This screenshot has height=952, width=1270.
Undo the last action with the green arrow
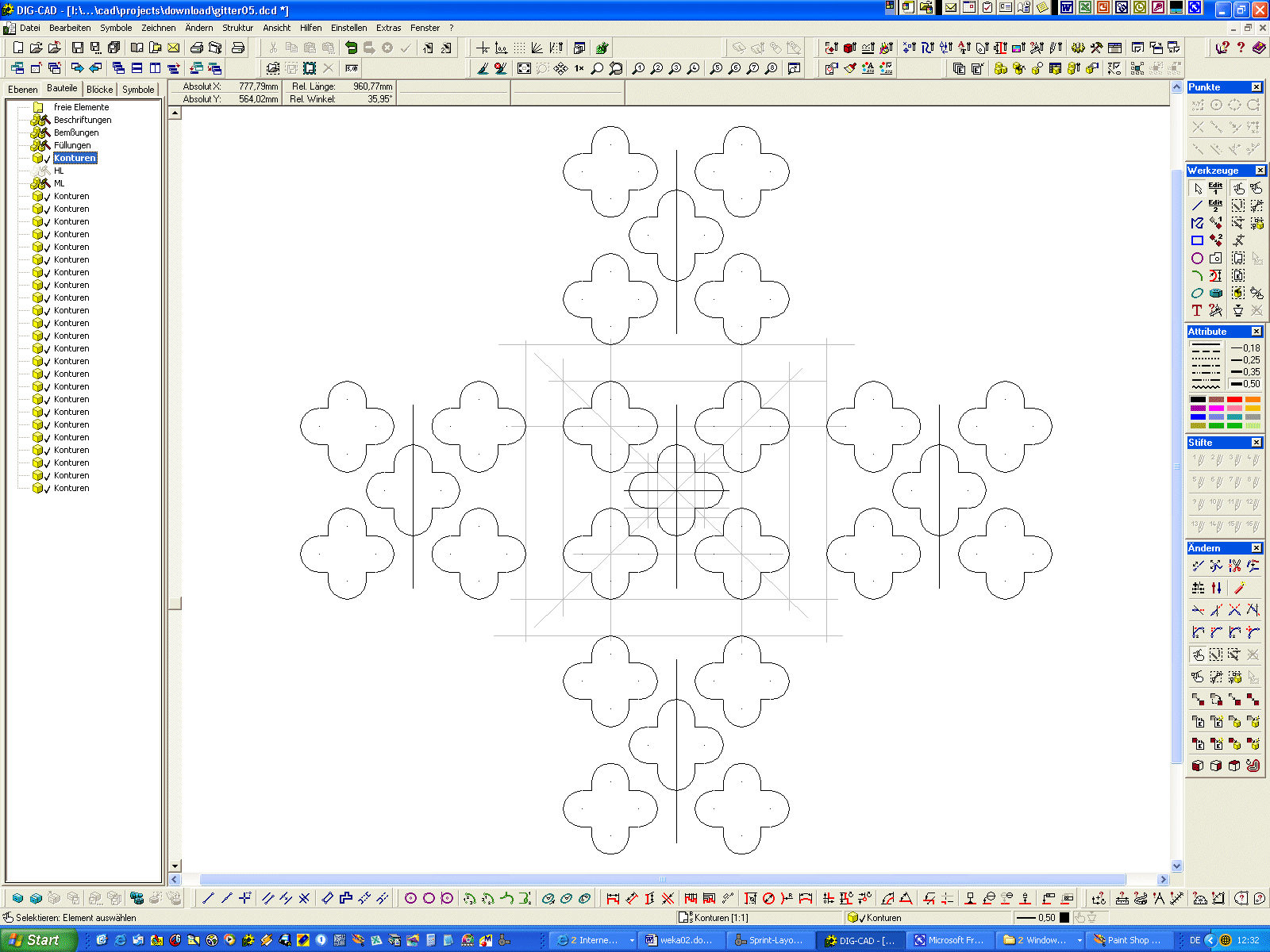351,48
